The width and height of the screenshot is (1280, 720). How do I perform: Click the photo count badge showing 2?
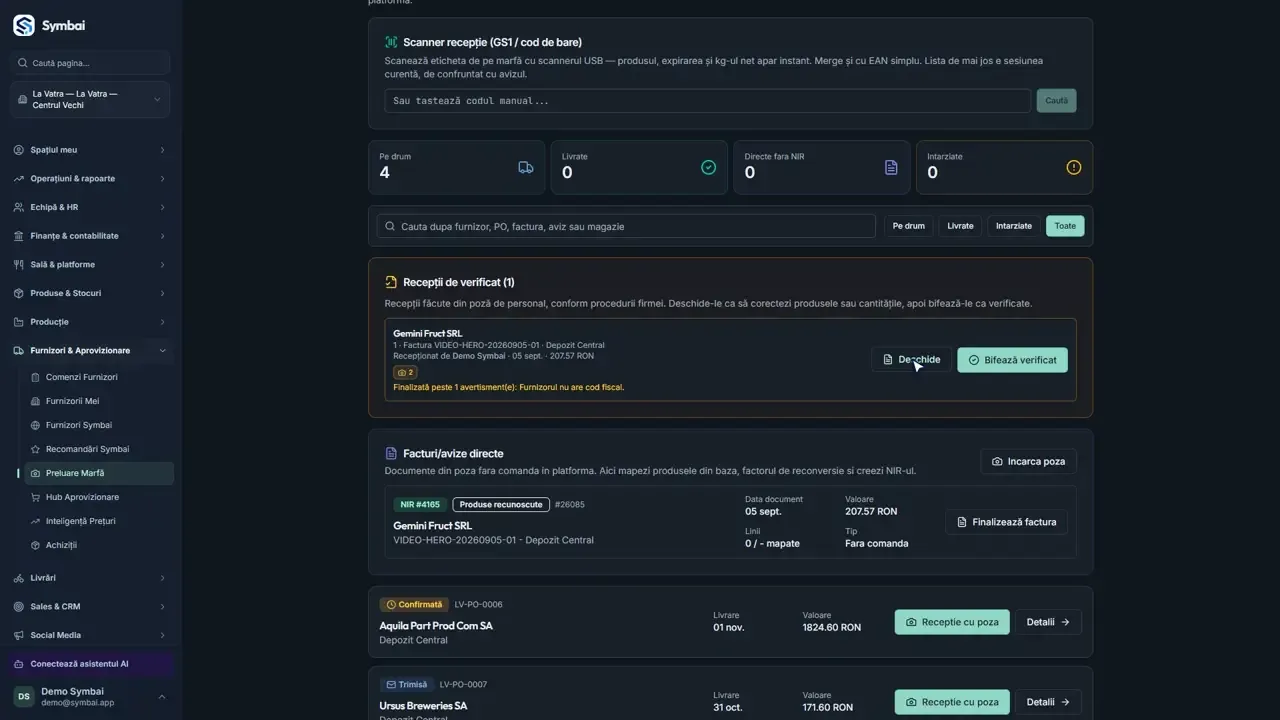tap(405, 372)
